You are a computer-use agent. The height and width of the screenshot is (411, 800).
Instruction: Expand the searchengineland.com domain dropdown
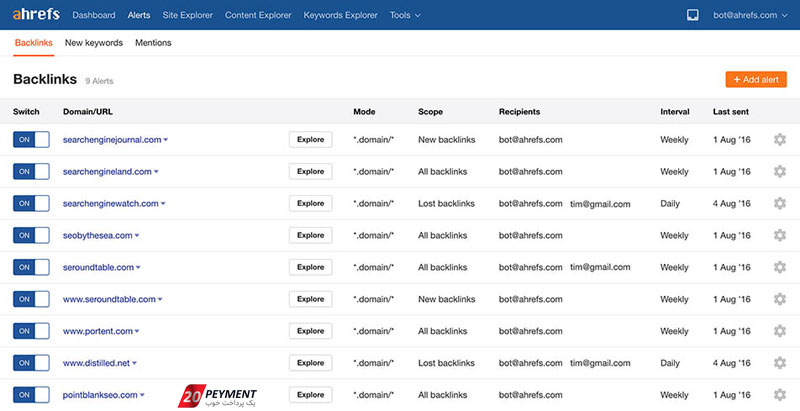point(156,172)
